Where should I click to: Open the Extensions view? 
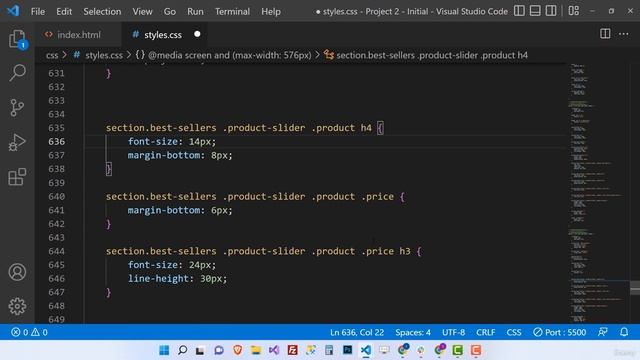coord(17,177)
